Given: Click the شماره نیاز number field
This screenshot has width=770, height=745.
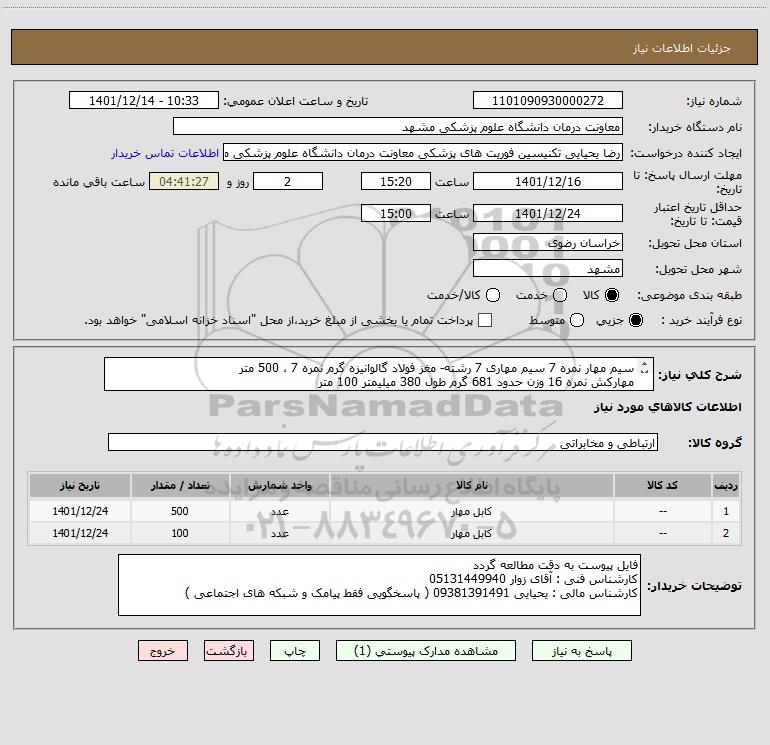Looking at the screenshot, I should 548,100.
